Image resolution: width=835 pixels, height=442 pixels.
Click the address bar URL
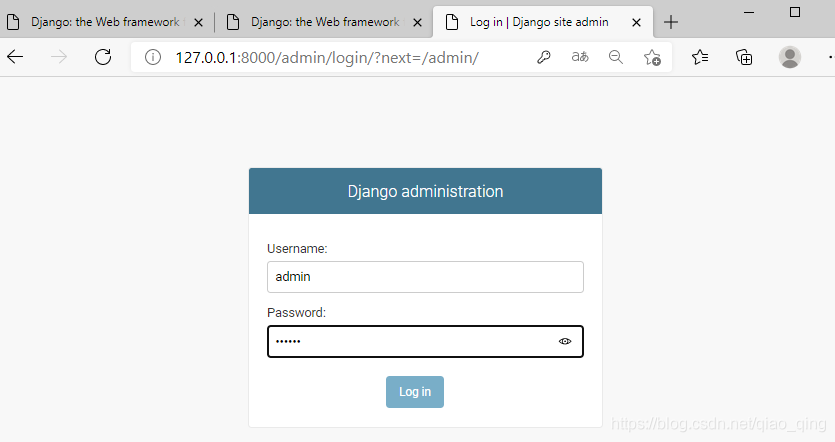click(x=327, y=57)
